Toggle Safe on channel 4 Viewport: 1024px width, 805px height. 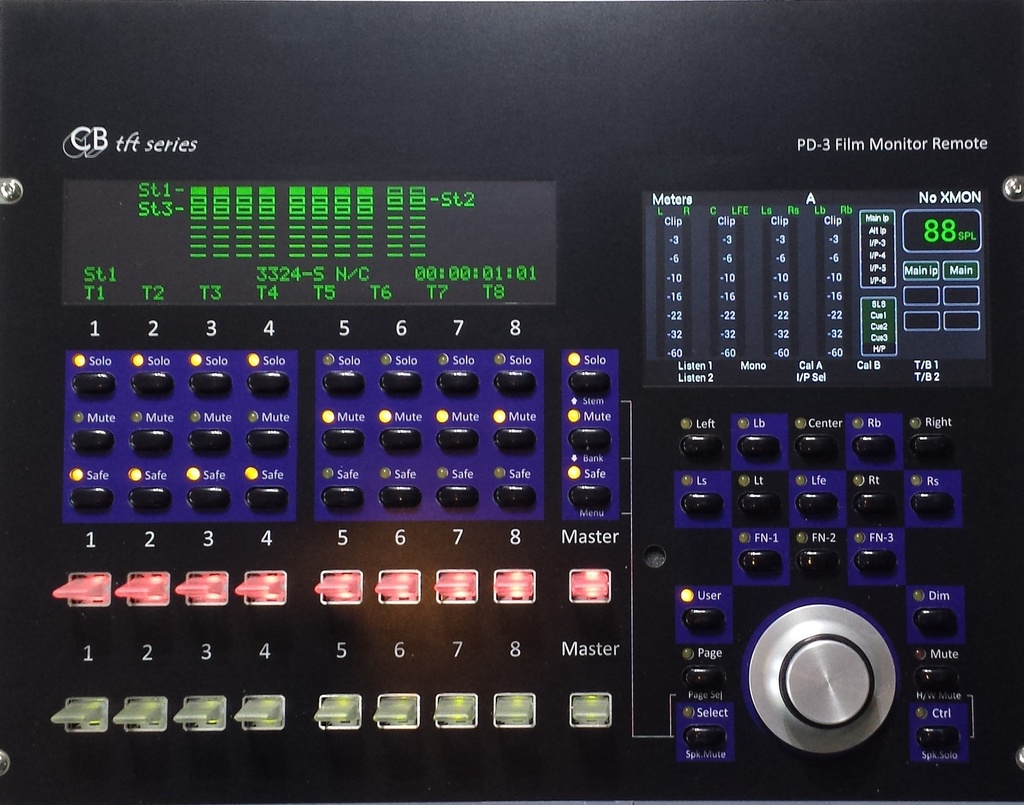[x=267, y=498]
